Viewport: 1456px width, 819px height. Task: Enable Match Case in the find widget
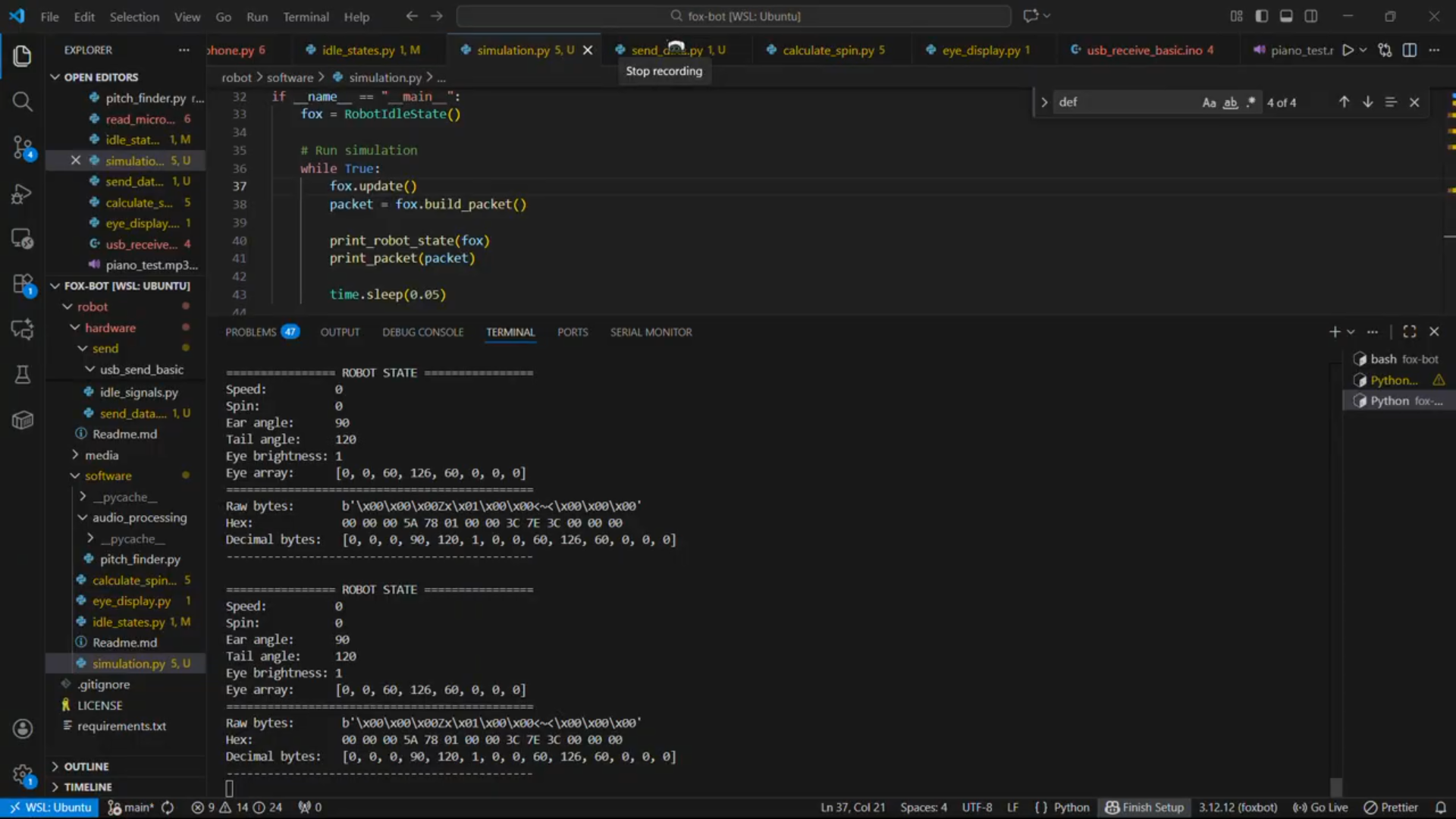coord(1208,102)
